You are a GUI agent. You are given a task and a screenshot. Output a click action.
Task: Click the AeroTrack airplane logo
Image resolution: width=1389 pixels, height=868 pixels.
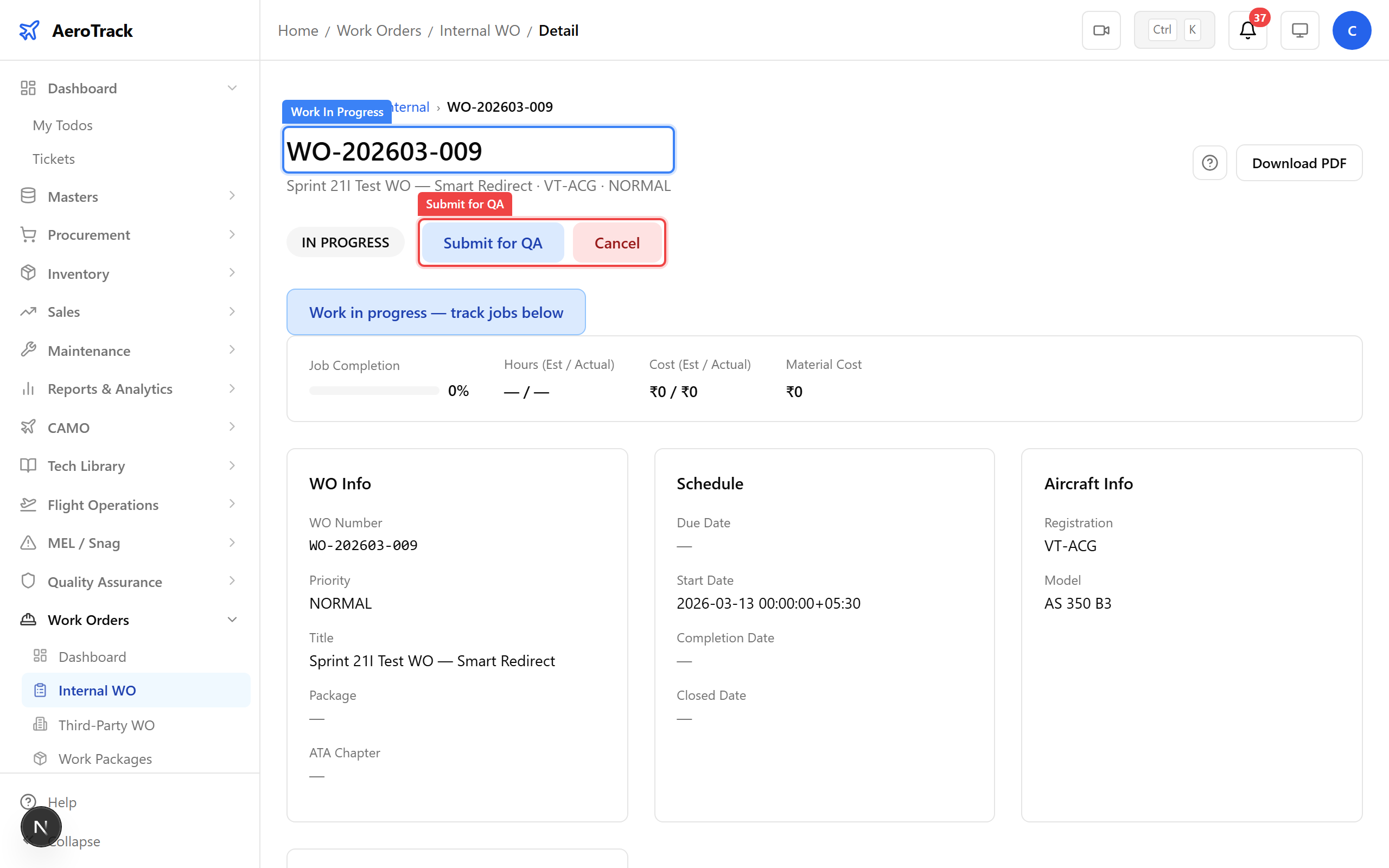[x=29, y=30]
